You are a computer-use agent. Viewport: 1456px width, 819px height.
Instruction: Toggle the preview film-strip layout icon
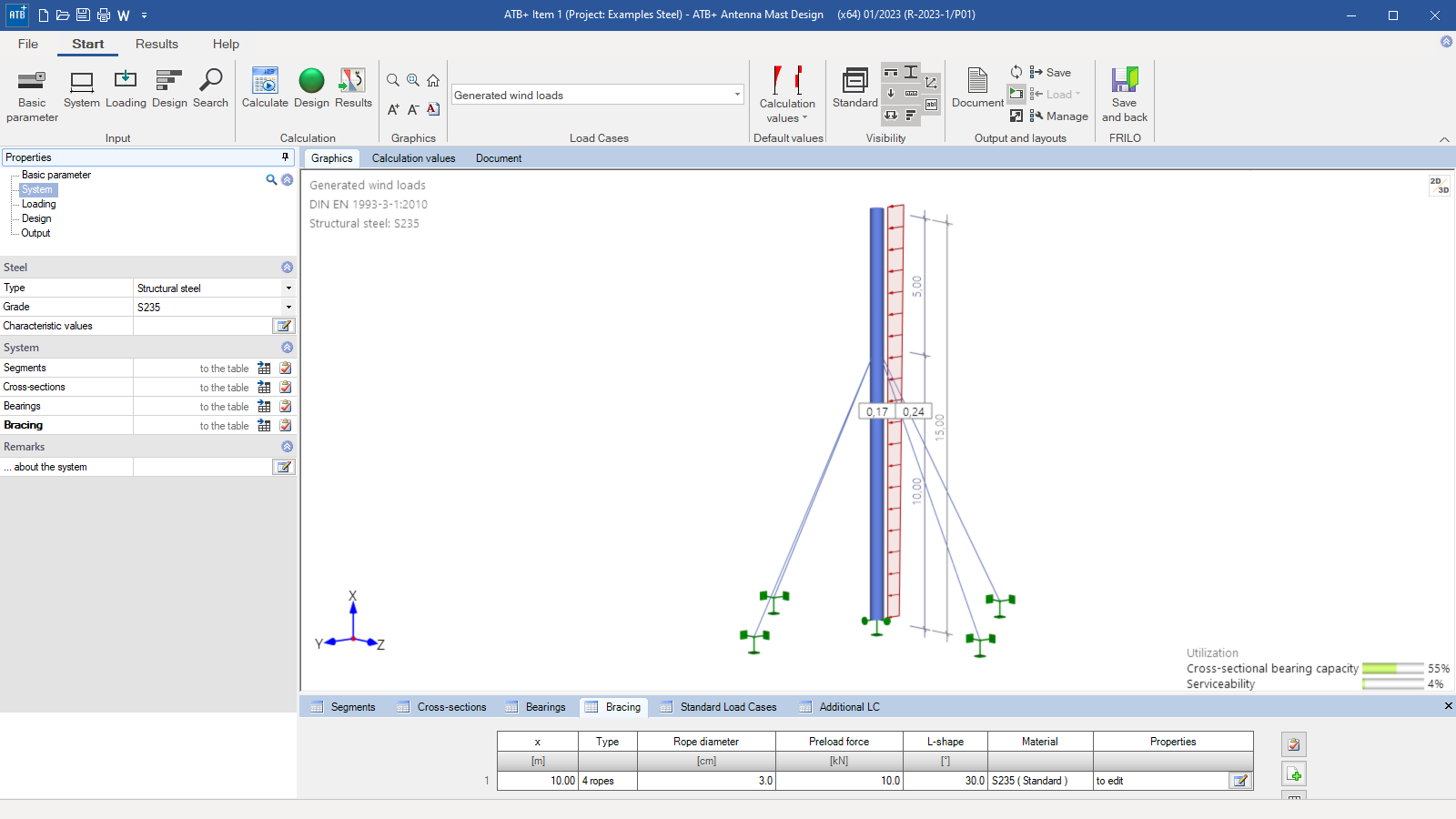coord(1016,94)
